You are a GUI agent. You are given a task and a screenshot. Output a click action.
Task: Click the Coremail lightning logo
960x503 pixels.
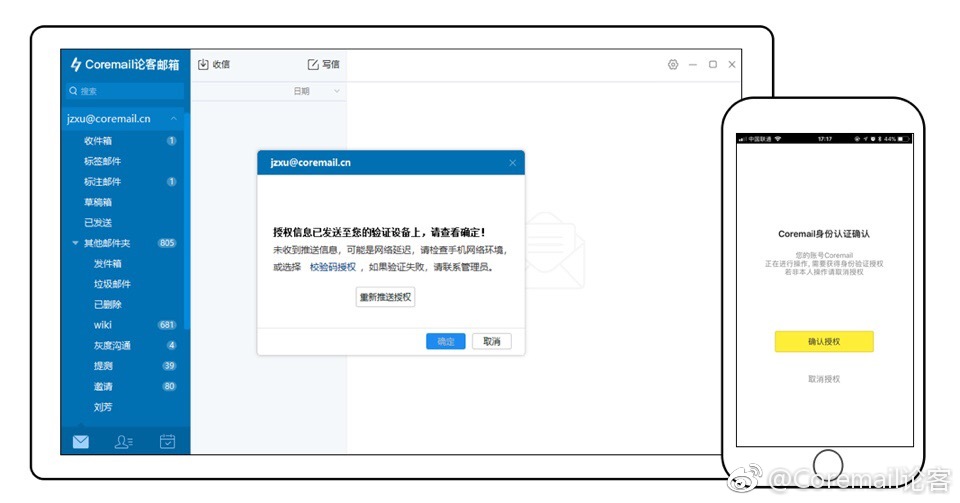pyautogui.click(x=76, y=64)
